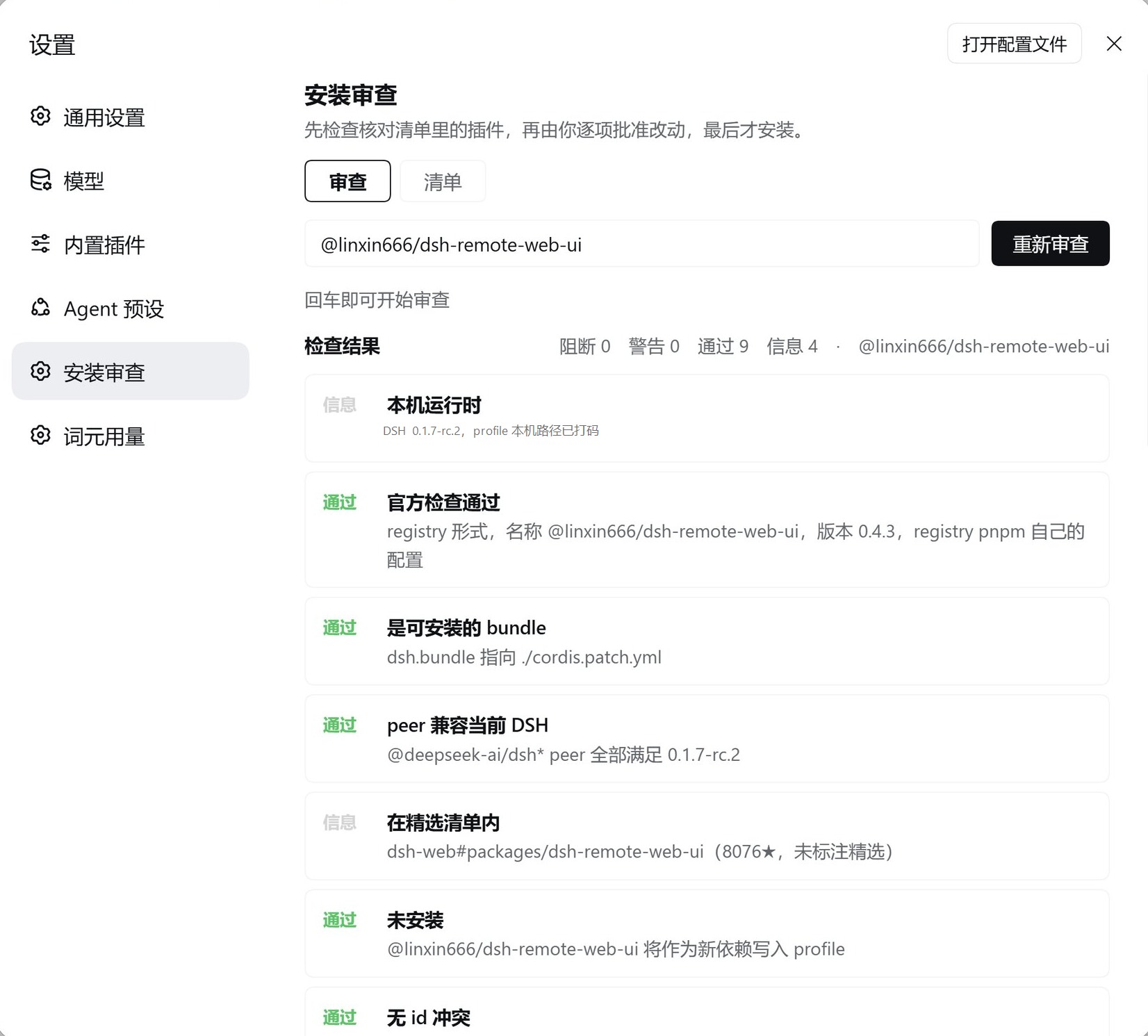Click the 信息 4 summary count
The image size is (1148, 1036).
[792, 346]
